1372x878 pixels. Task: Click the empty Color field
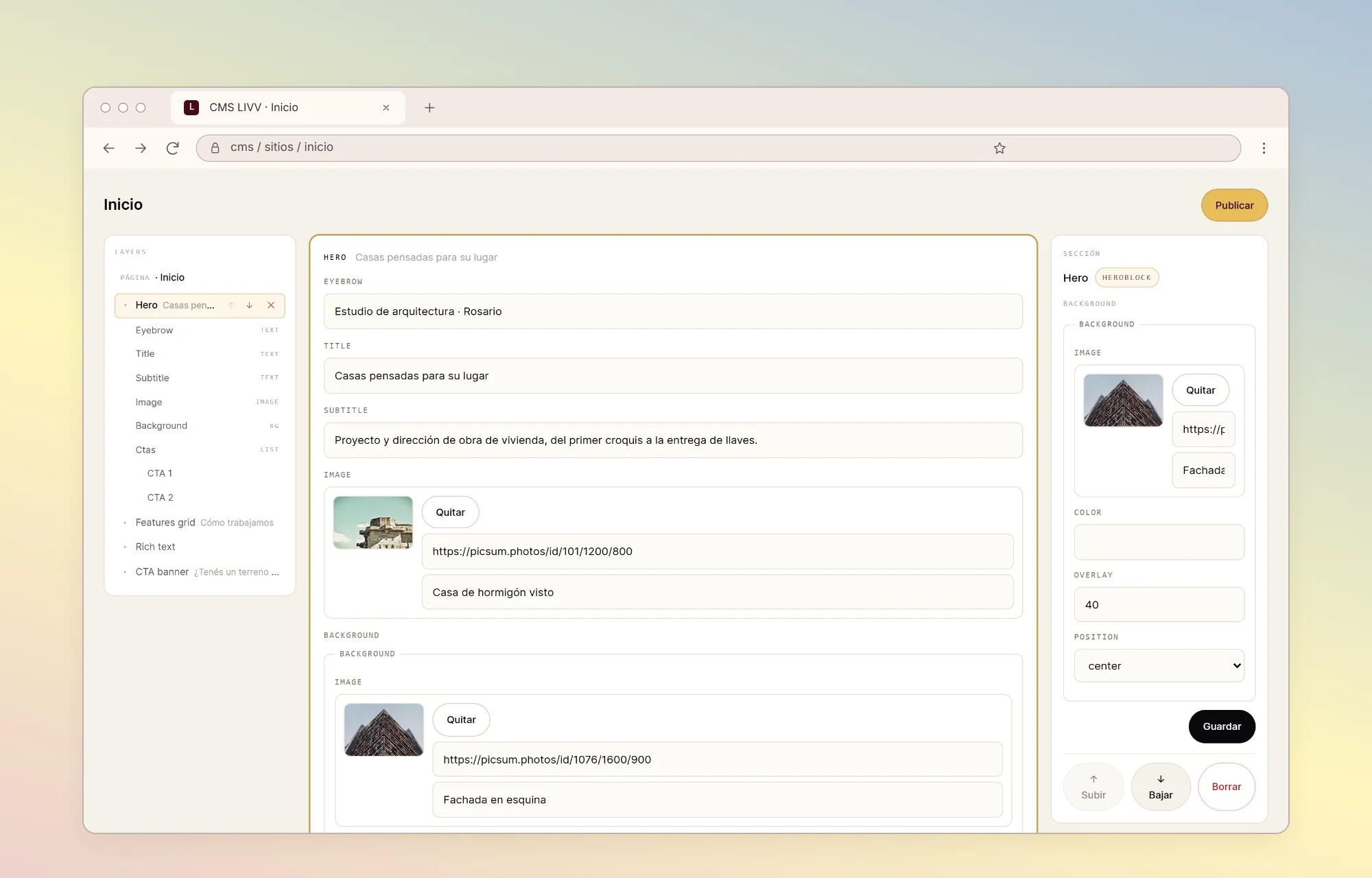[x=1159, y=542]
